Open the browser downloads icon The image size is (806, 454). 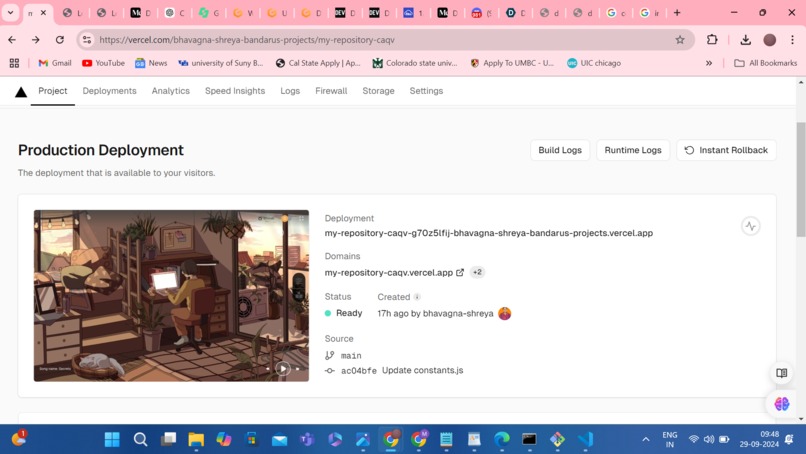745,40
